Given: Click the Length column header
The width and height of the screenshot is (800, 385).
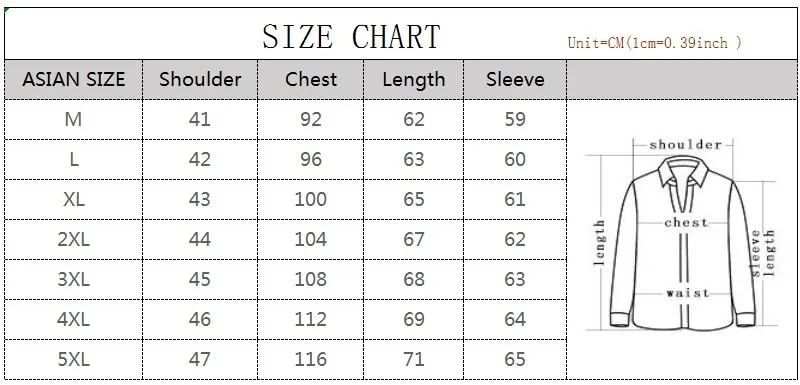Looking at the screenshot, I should 414,80.
